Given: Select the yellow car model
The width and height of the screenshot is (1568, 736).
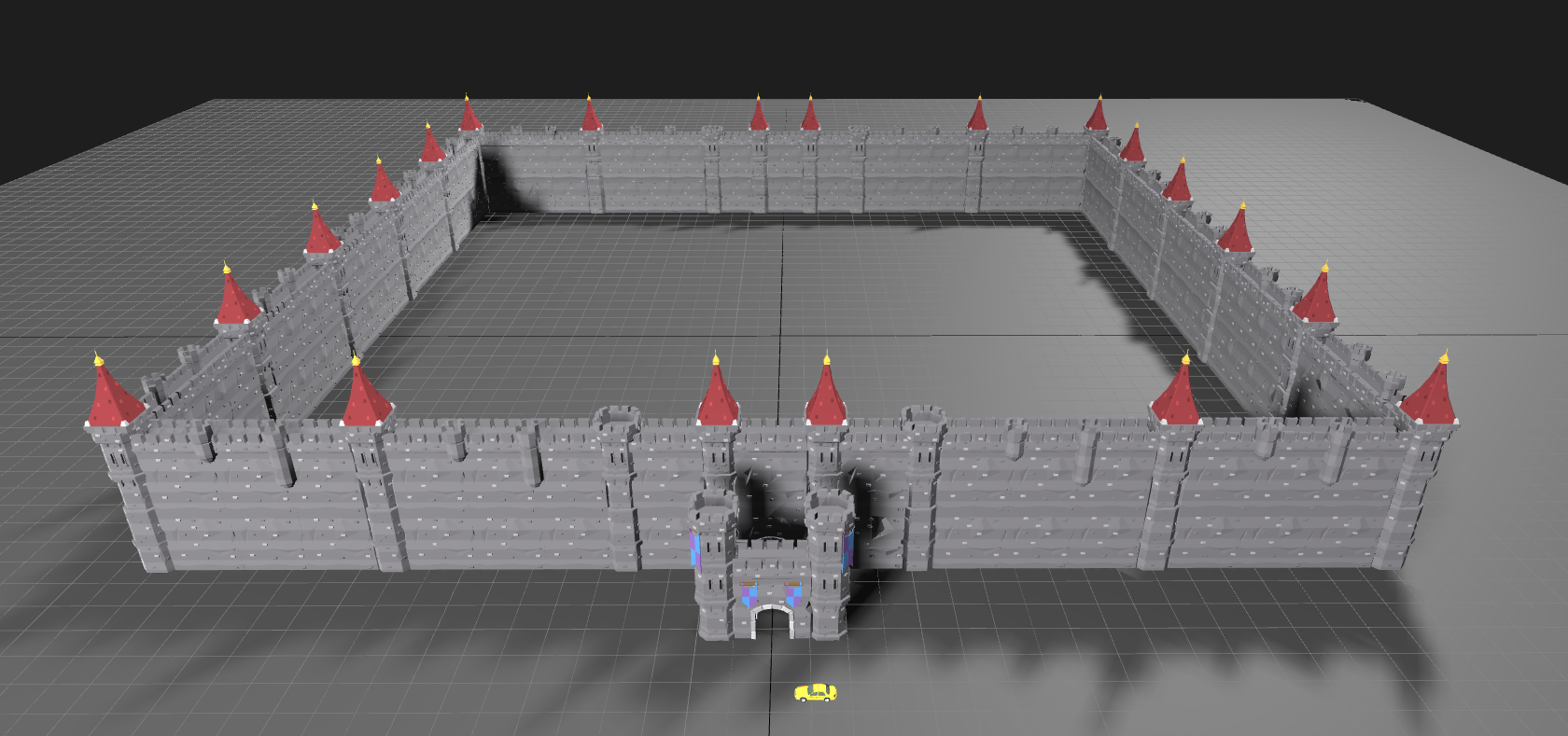Looking at the screenshot, I should click(x=815, y=692).
